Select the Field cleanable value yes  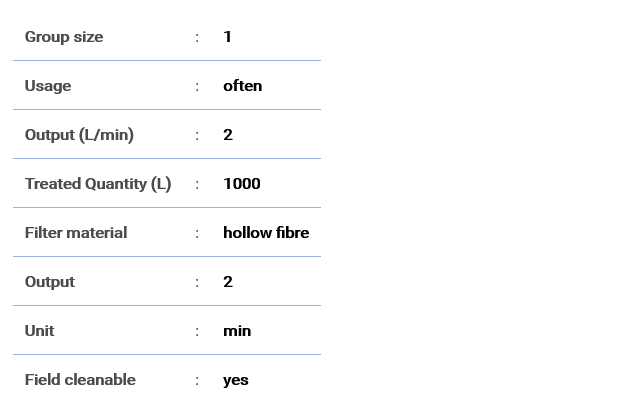pos(236,380)
